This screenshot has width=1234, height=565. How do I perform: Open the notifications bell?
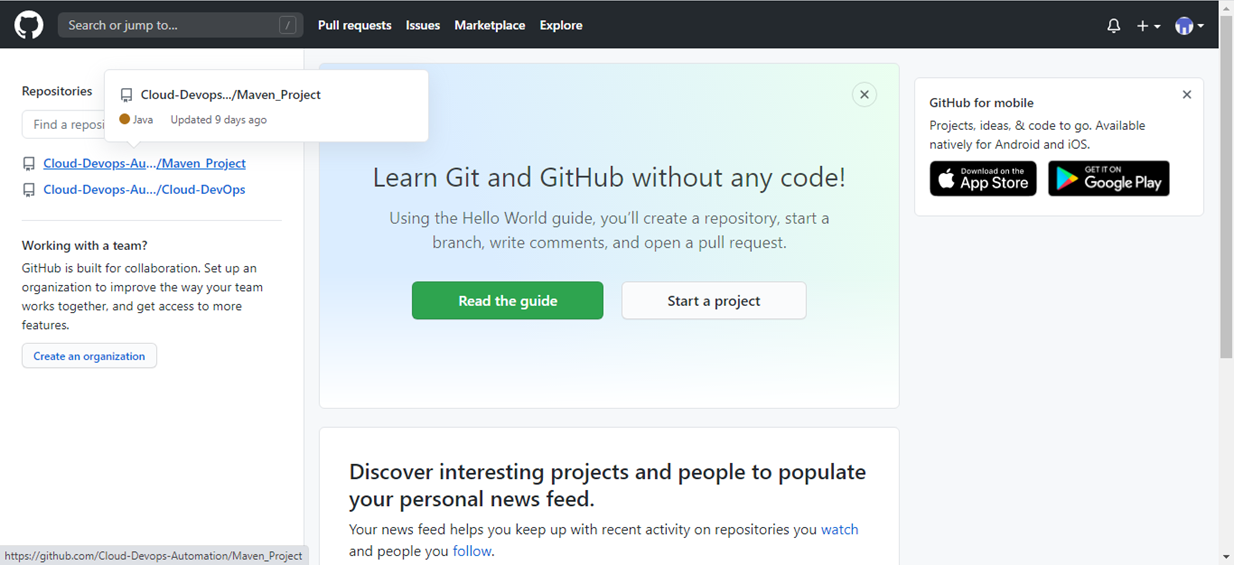pyautogui.click(x=1113, y=26)
